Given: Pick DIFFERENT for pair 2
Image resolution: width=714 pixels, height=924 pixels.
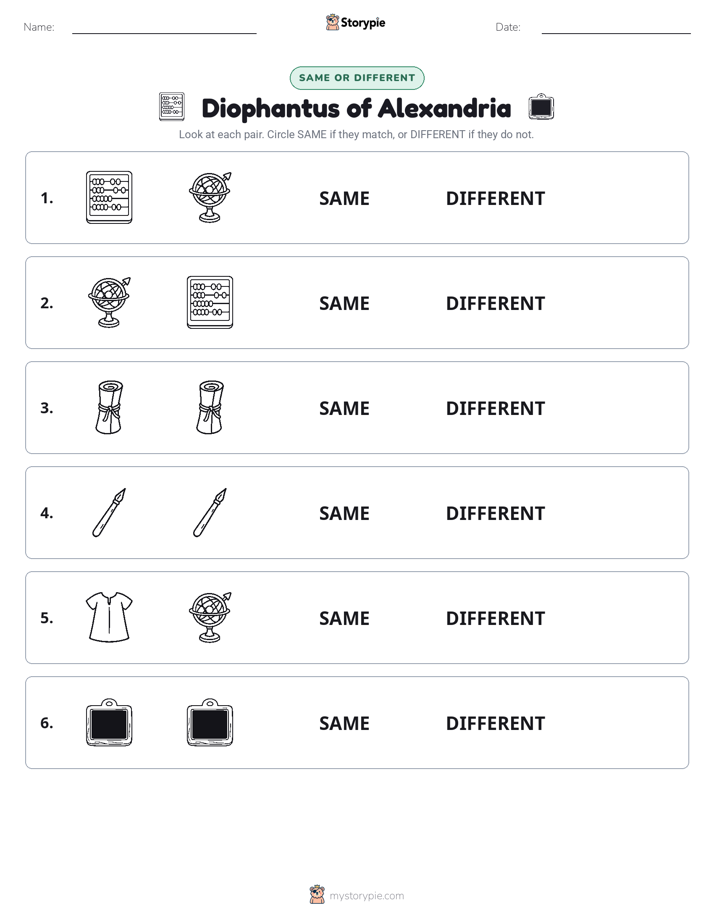Looking at the screenshot, I should coord(495,303).
